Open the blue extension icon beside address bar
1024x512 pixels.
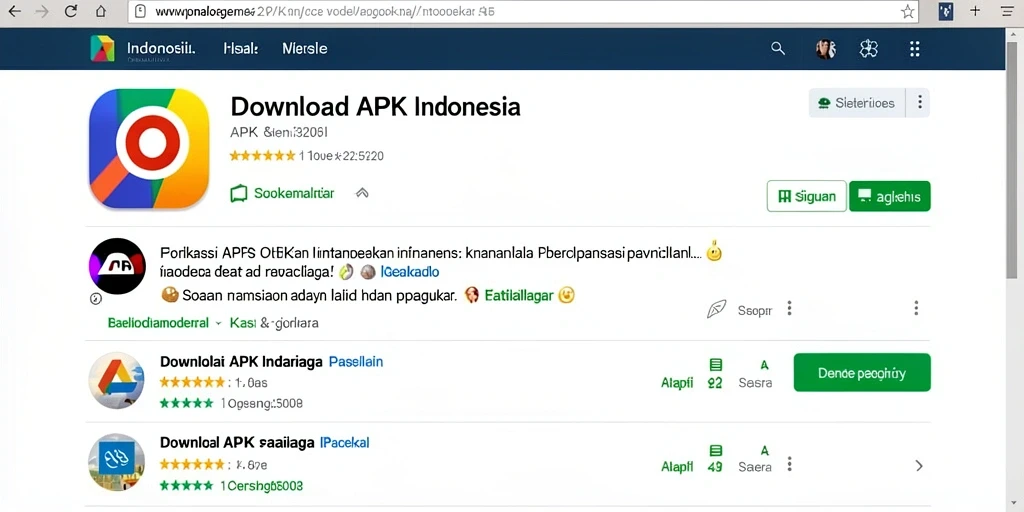tap(945, 11)
